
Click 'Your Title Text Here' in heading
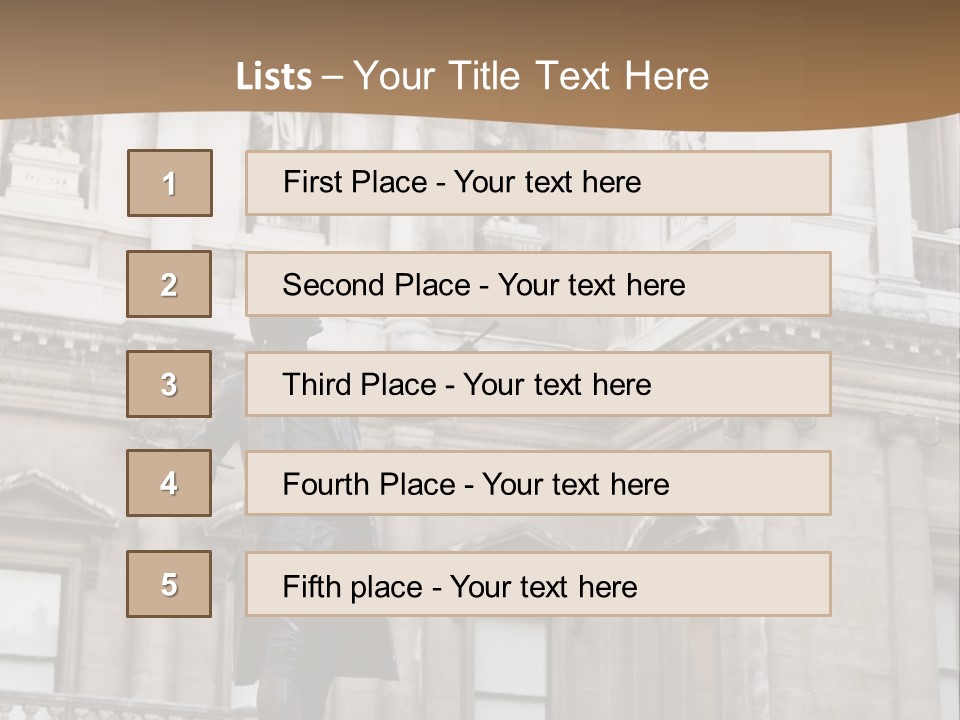point(531,76)
